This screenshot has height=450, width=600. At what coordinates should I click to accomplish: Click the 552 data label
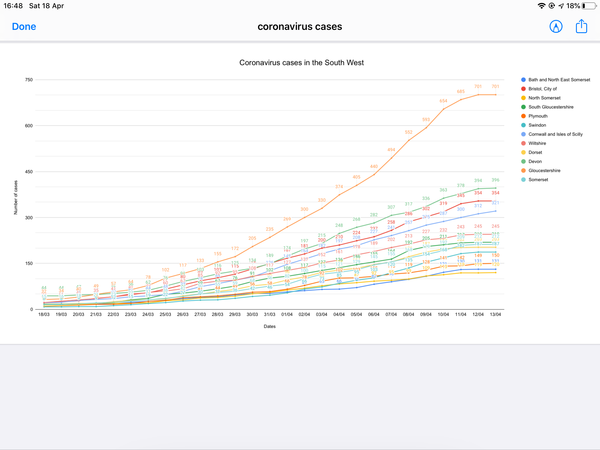(409, 132)
